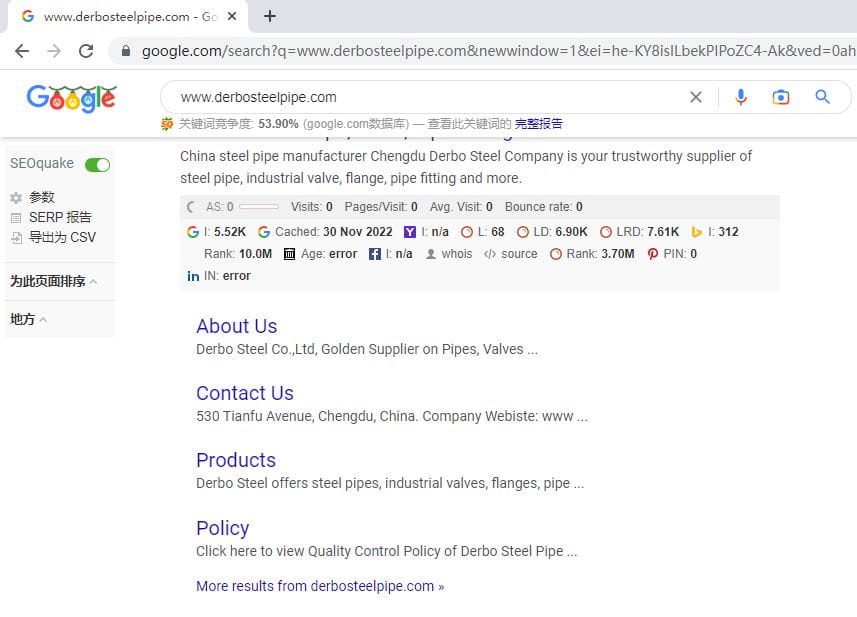The image size is (857, 617).
Task: Click the LinkedIn IN icon
Action: pos(193,276)
